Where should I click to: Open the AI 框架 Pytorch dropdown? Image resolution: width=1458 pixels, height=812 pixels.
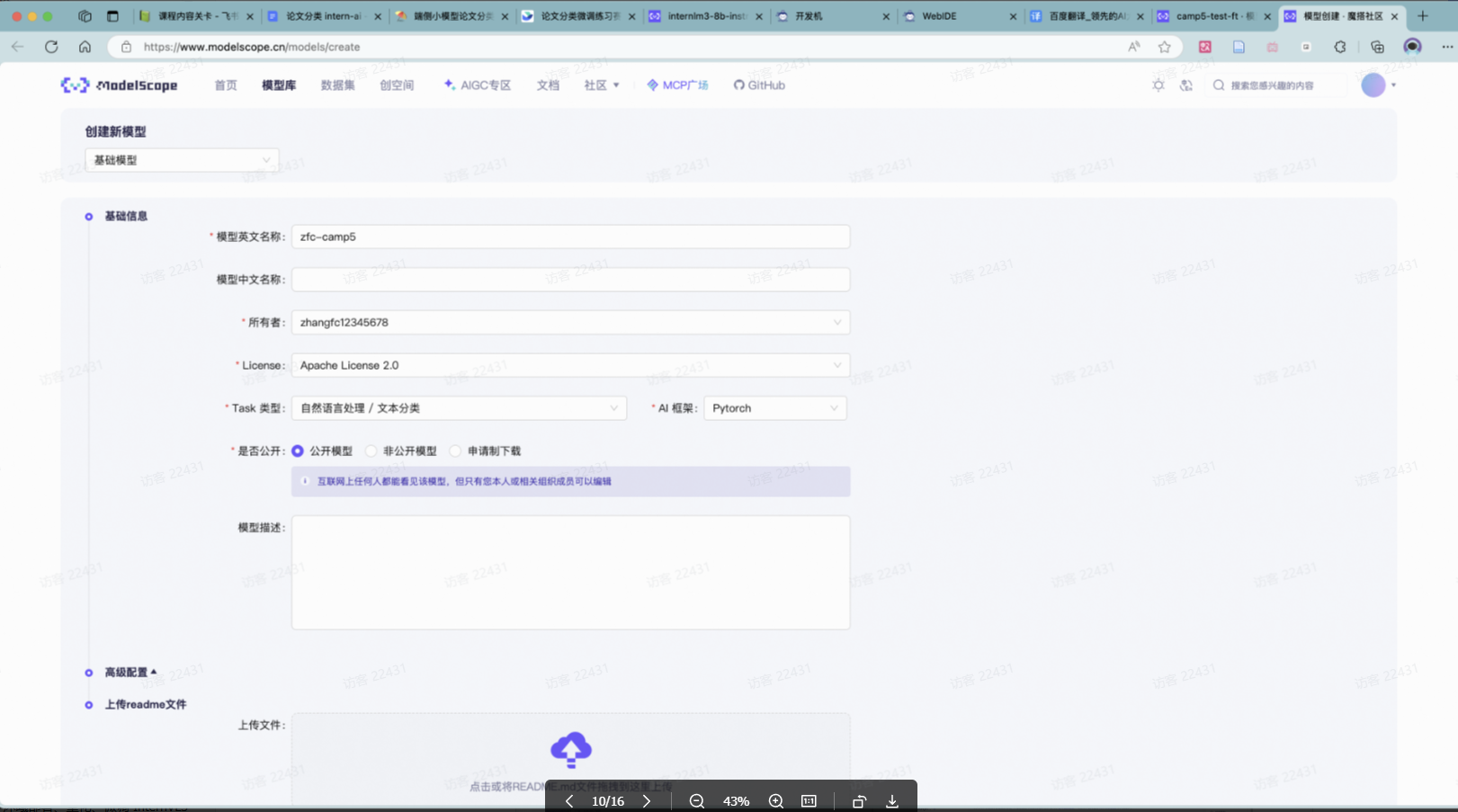click(x=774, y=408)
